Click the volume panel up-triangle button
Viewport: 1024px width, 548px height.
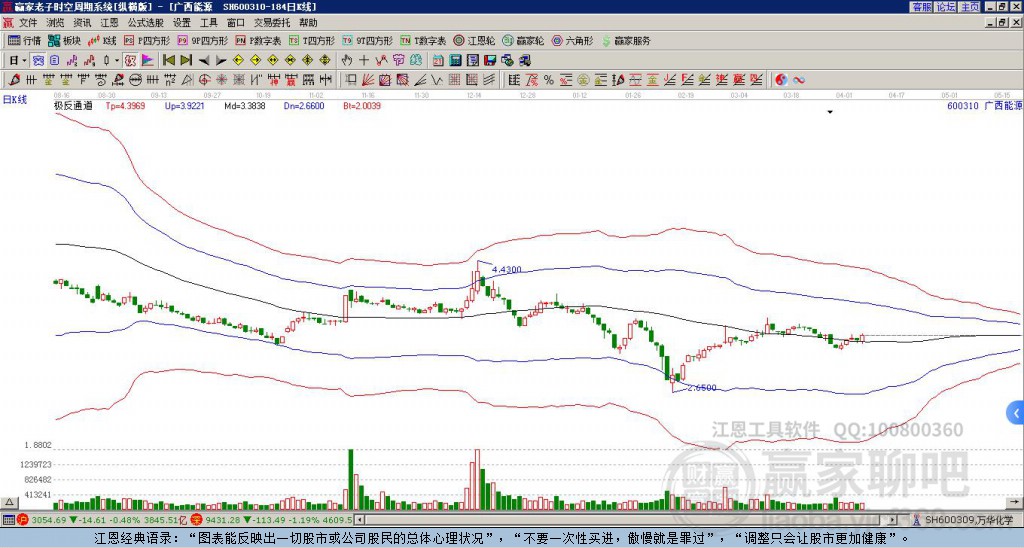click(x=9, y=502)
